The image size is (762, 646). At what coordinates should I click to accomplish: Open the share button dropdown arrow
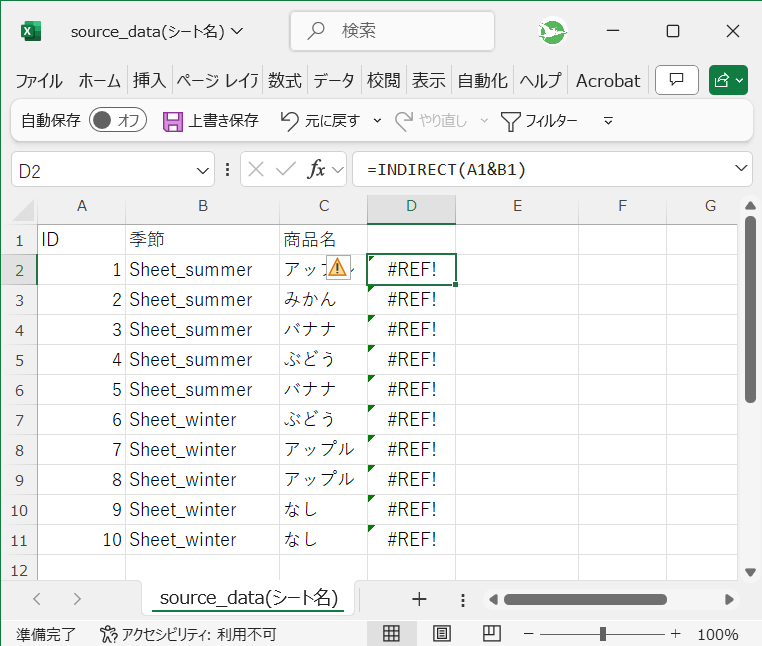pos(740,80)
